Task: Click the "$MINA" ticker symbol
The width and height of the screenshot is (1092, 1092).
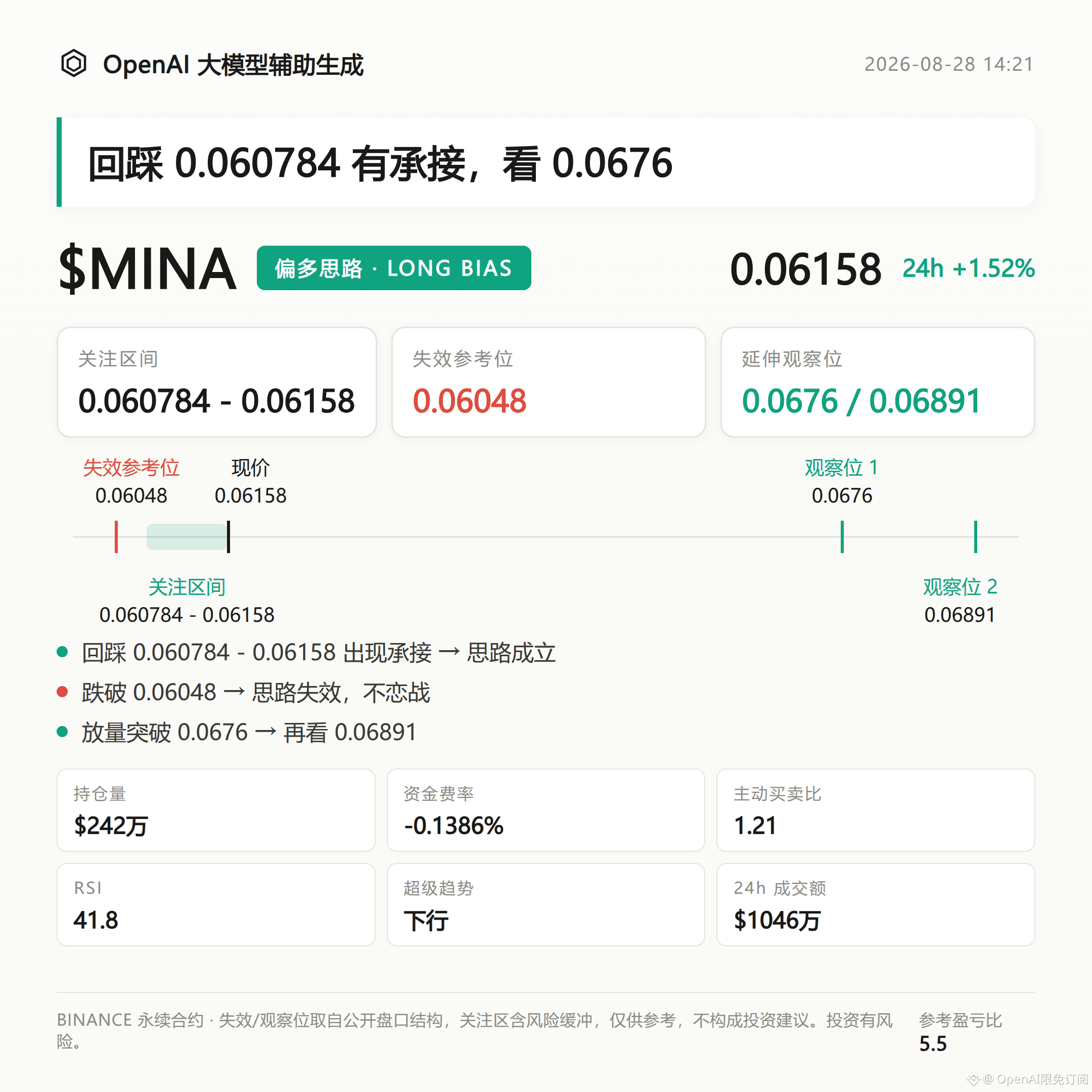Action: (148, 269)
